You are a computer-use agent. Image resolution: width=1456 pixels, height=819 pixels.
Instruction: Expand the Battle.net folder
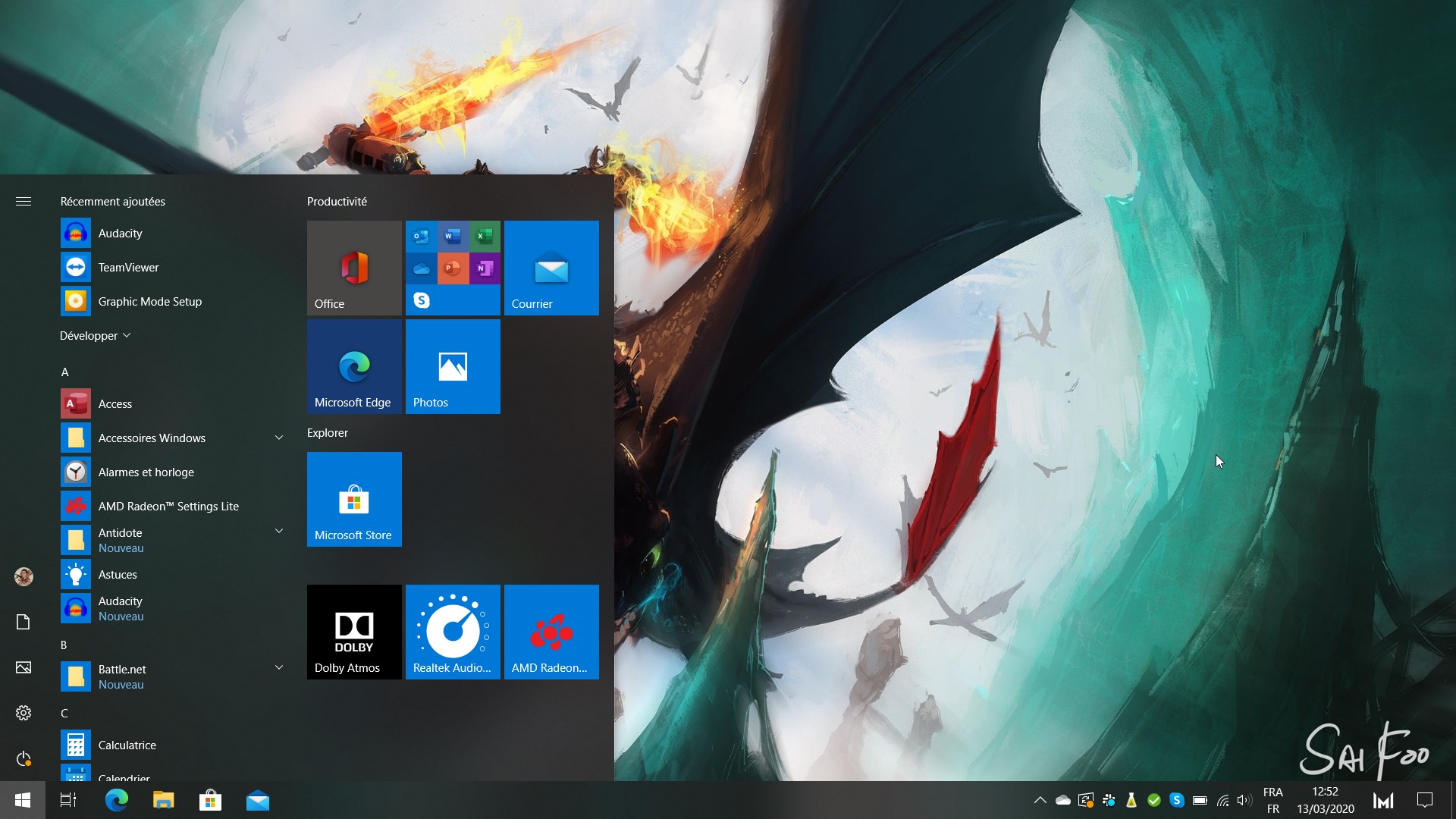pyautogui.click(x=173, y=676)
